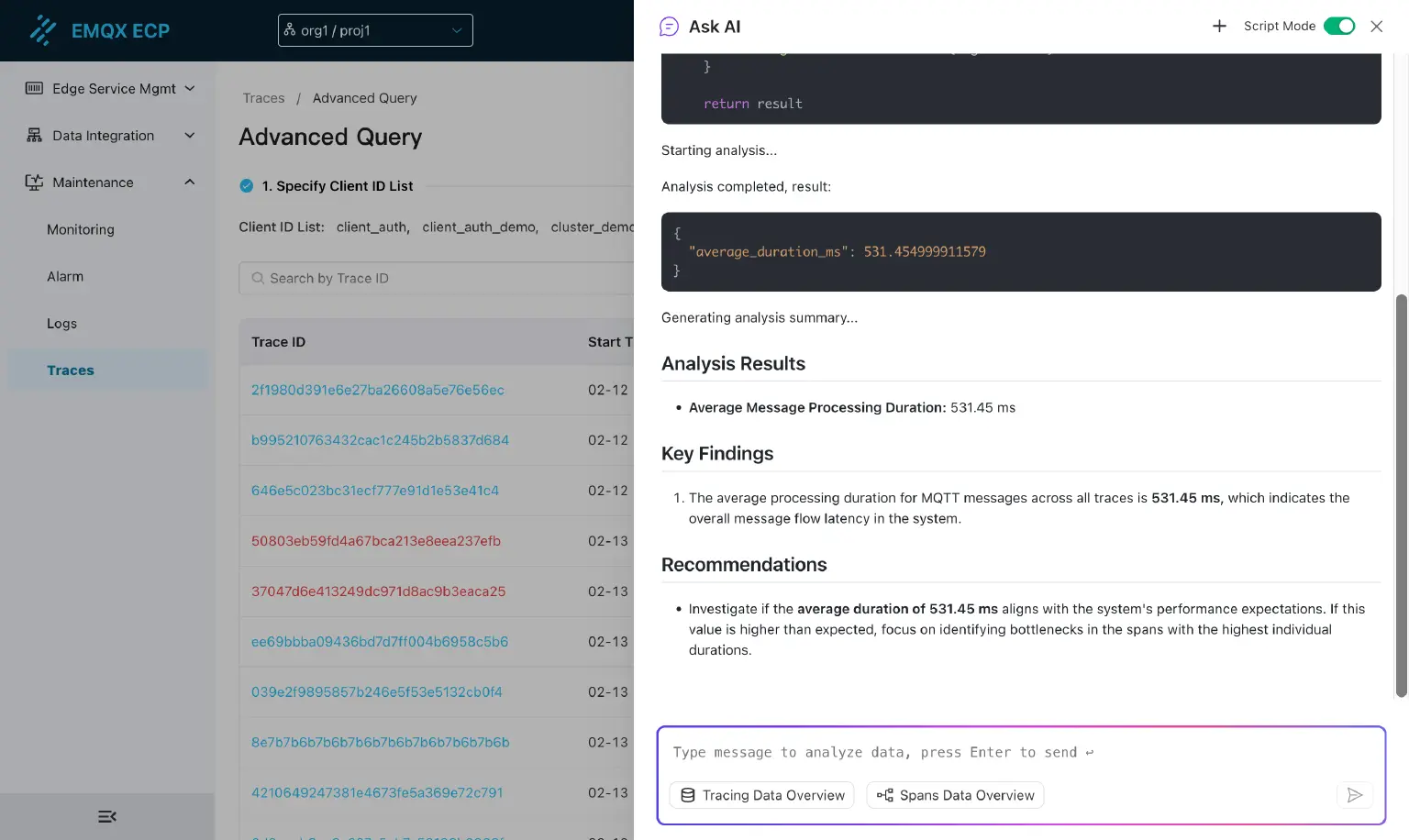Expand the Edge Service Mgmt menu chevron
This screenshot has height=840, width=1409.
(x=190, y=88)
